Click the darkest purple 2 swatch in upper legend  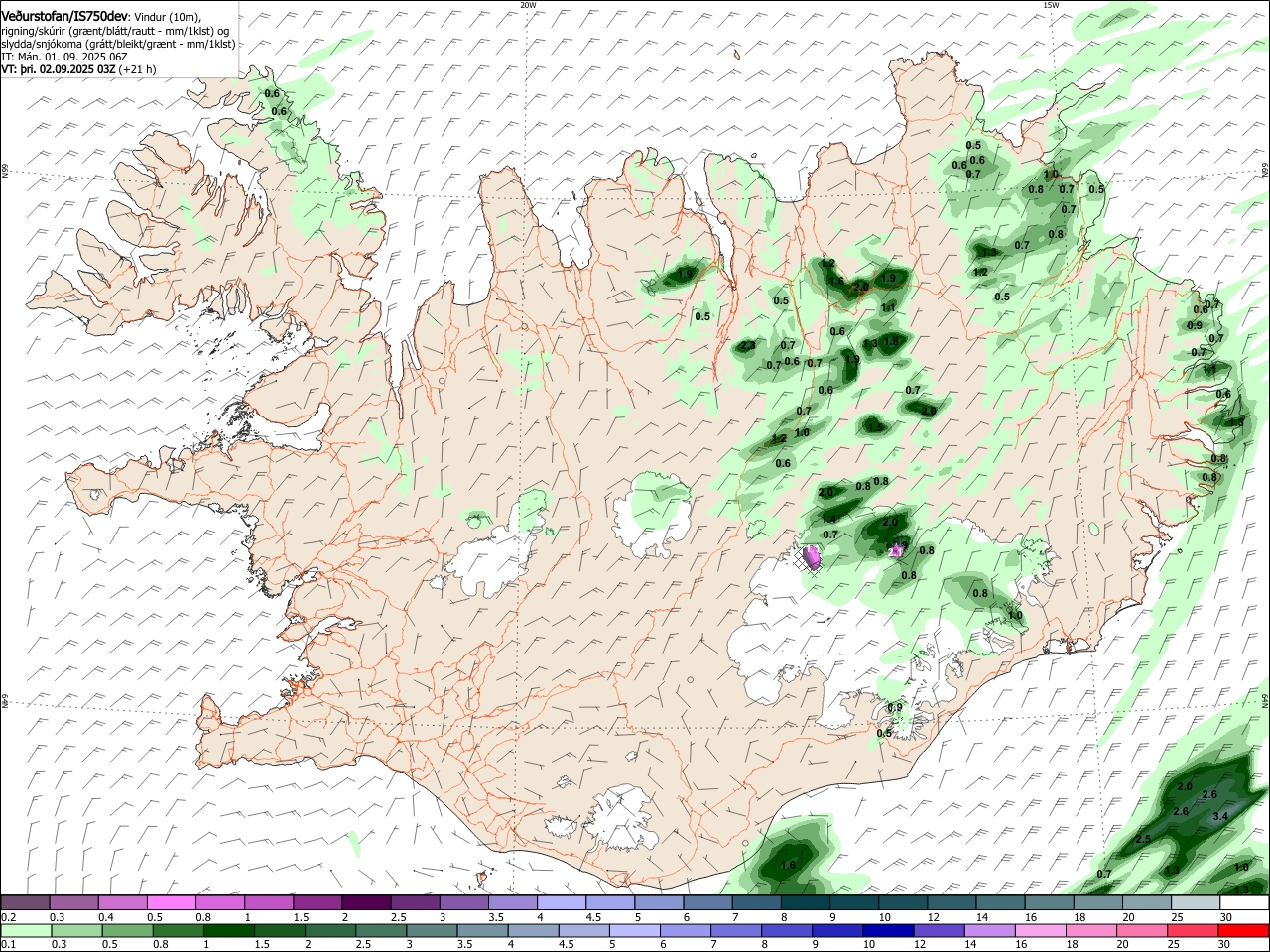pos(365,903)
